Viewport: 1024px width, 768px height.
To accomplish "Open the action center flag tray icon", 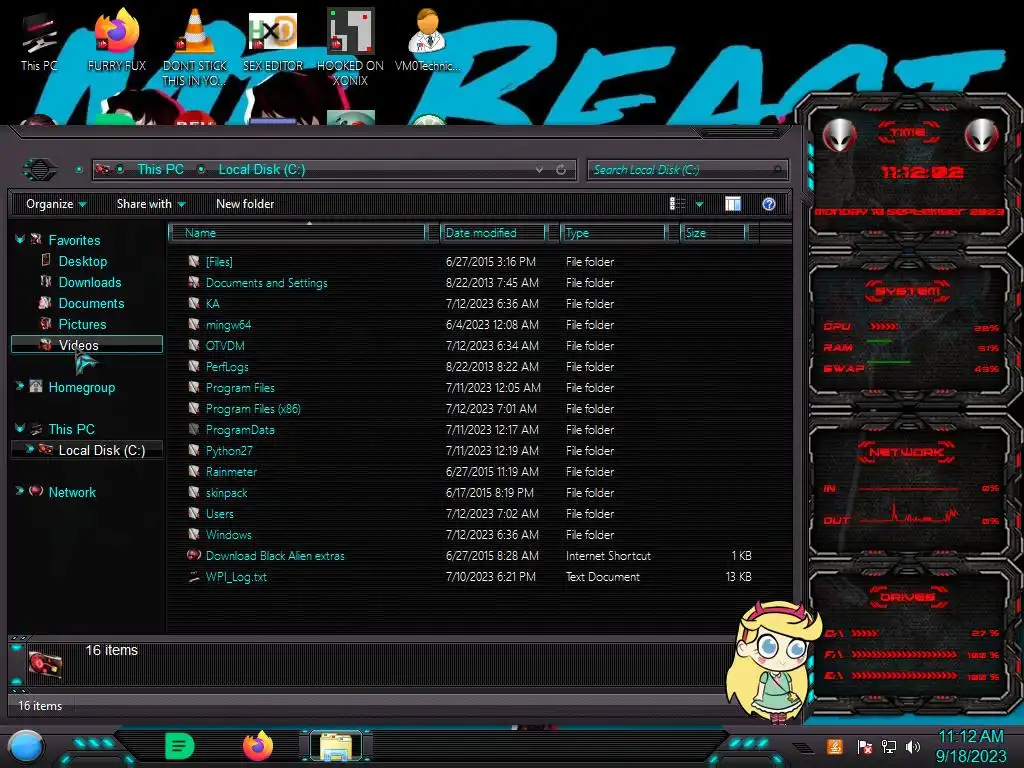I will tap(865, 746).
